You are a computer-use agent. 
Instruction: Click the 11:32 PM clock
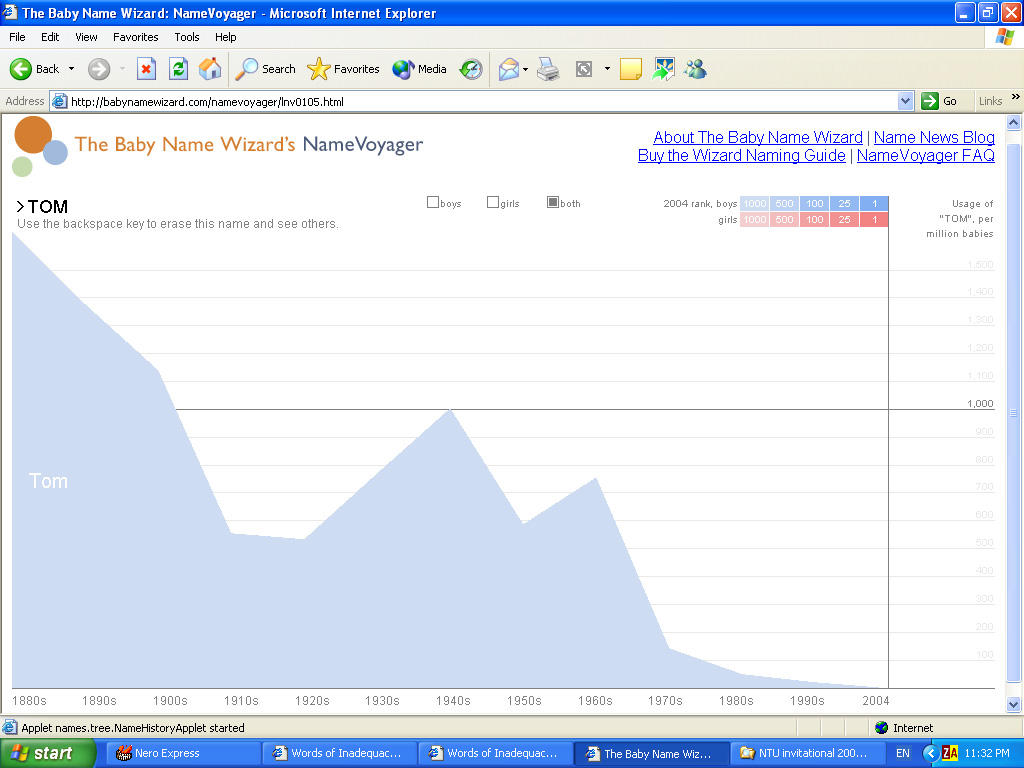coord(987,753)
